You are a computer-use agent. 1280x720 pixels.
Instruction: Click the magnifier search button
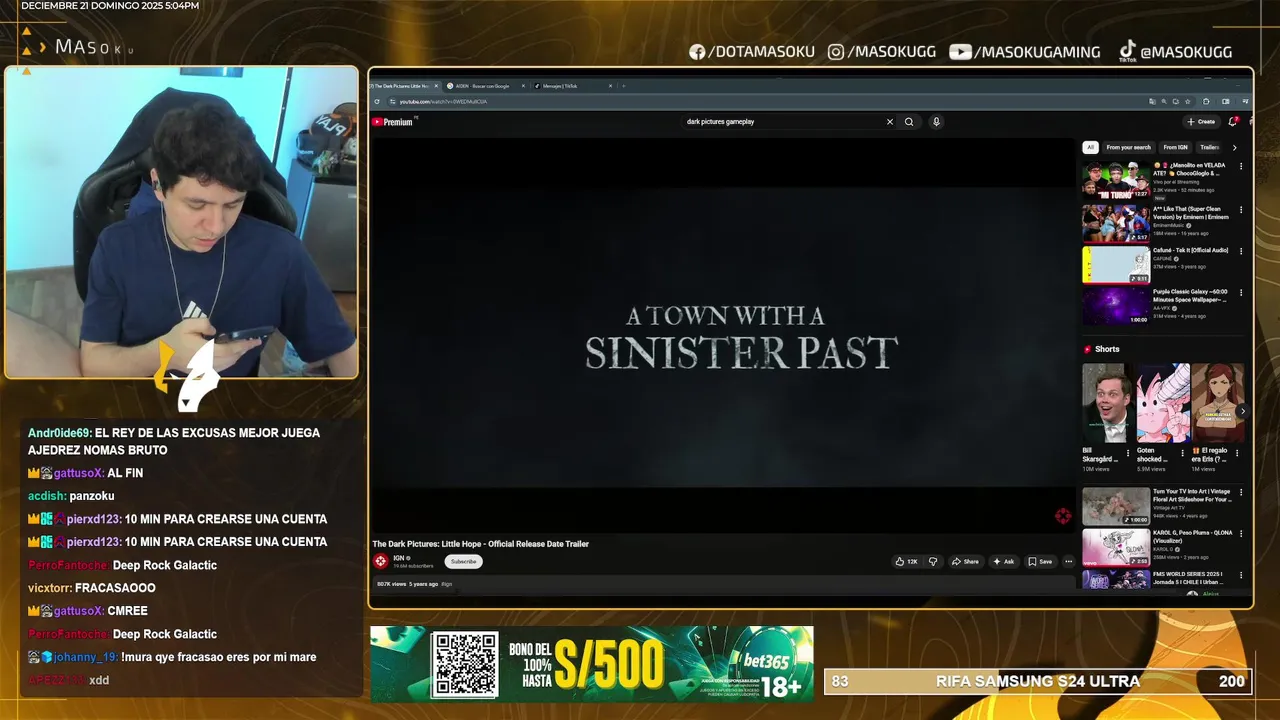click(x=909, y=122)
